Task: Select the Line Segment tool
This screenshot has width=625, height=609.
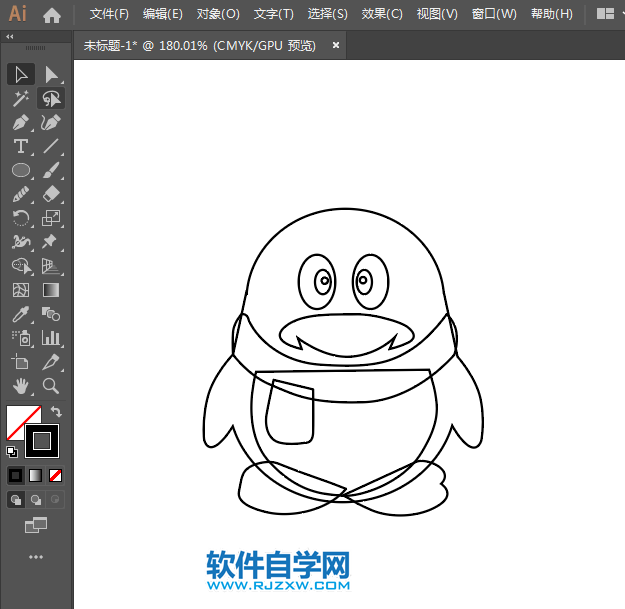Action: [x=51, y=146]
